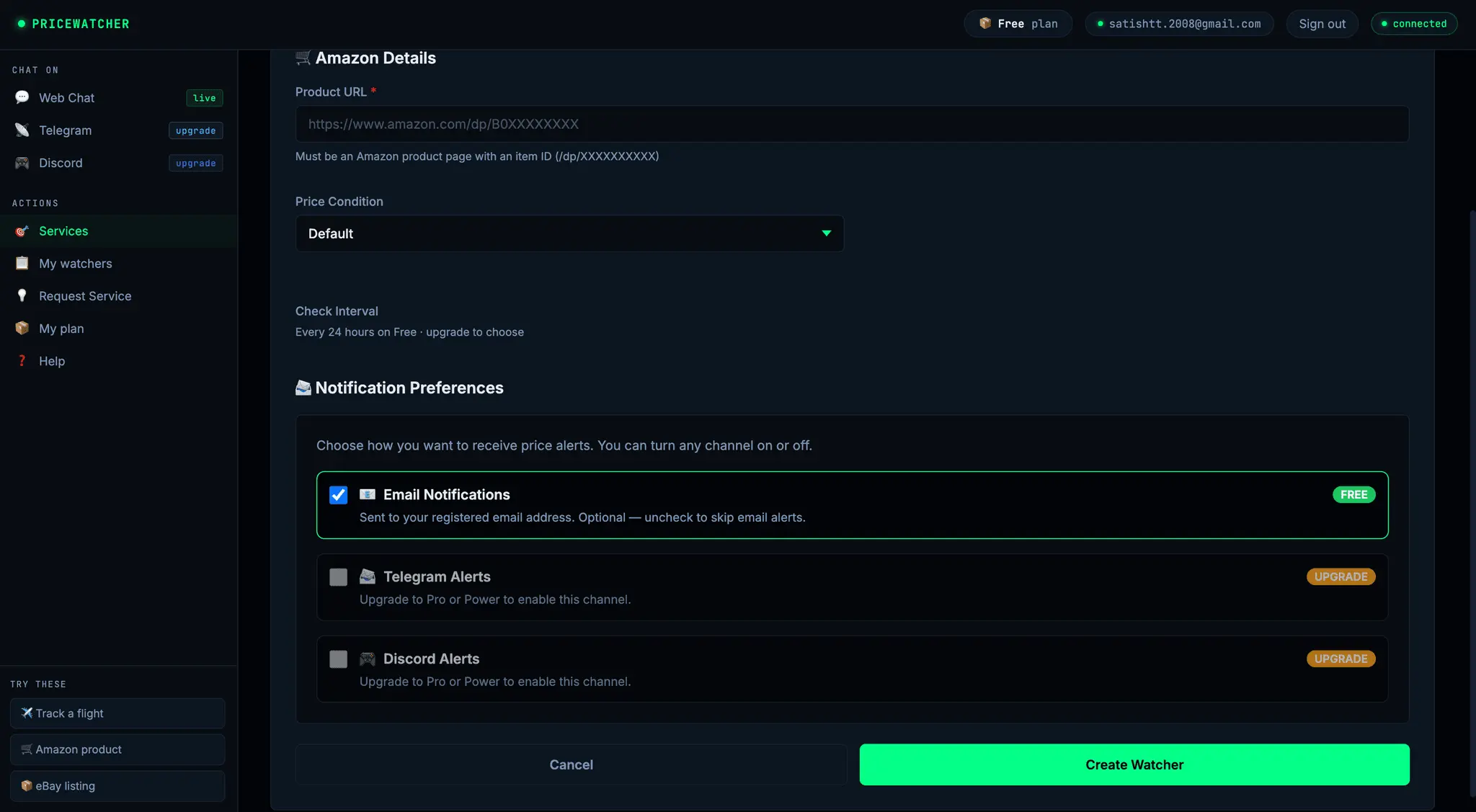1476x812 pixels.
Task: Click the Email Notifications envelope icon
Action: click(368, 494)
